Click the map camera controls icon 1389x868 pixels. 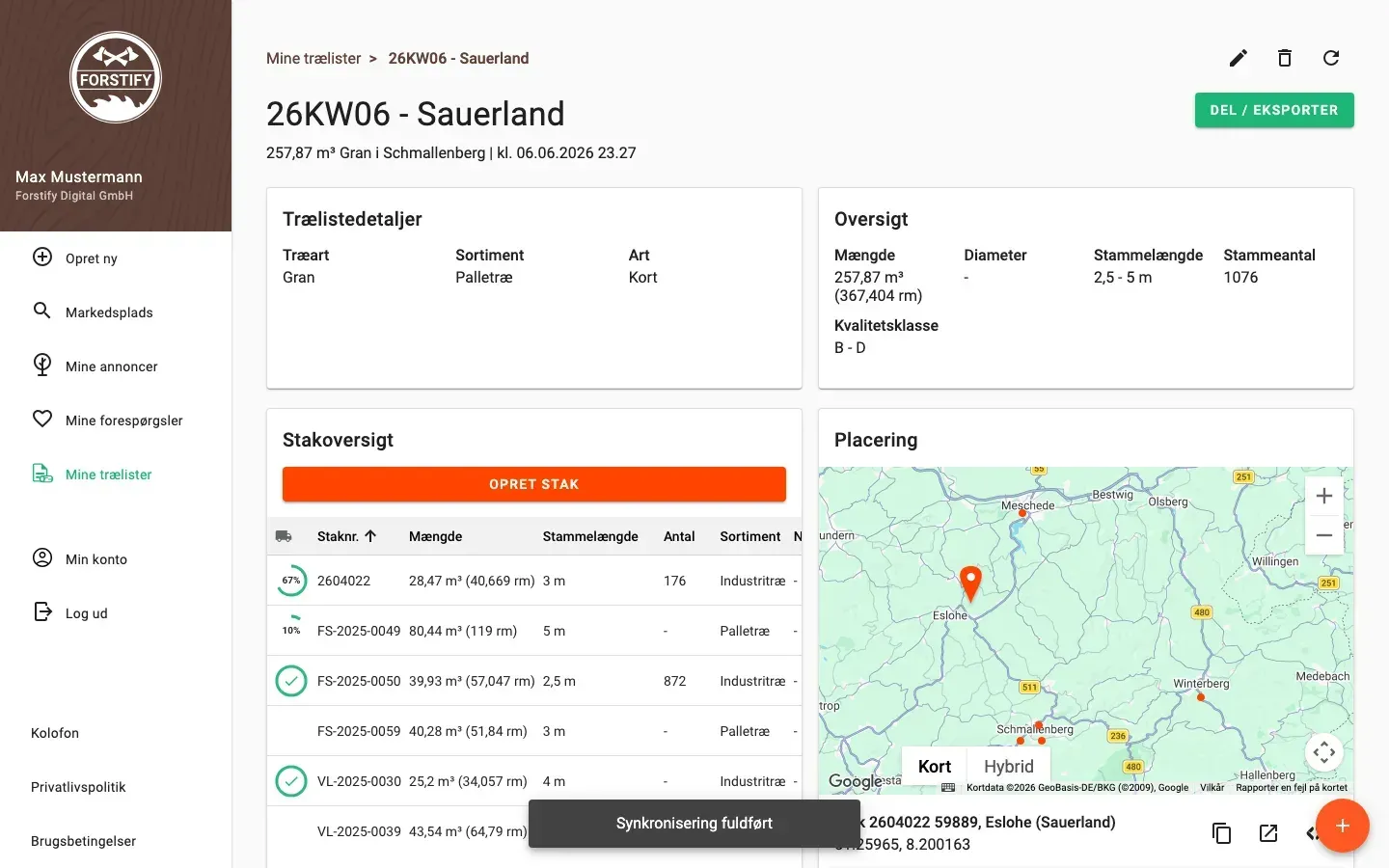click(1324, 752)
